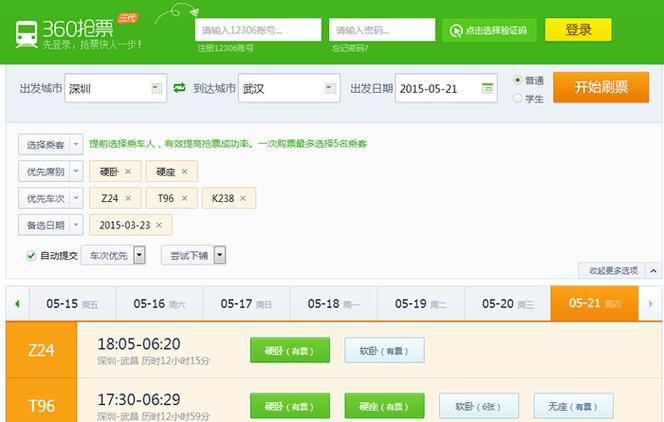Click the departure city list icon
664x422 pixels.
[x=156, y=88]
